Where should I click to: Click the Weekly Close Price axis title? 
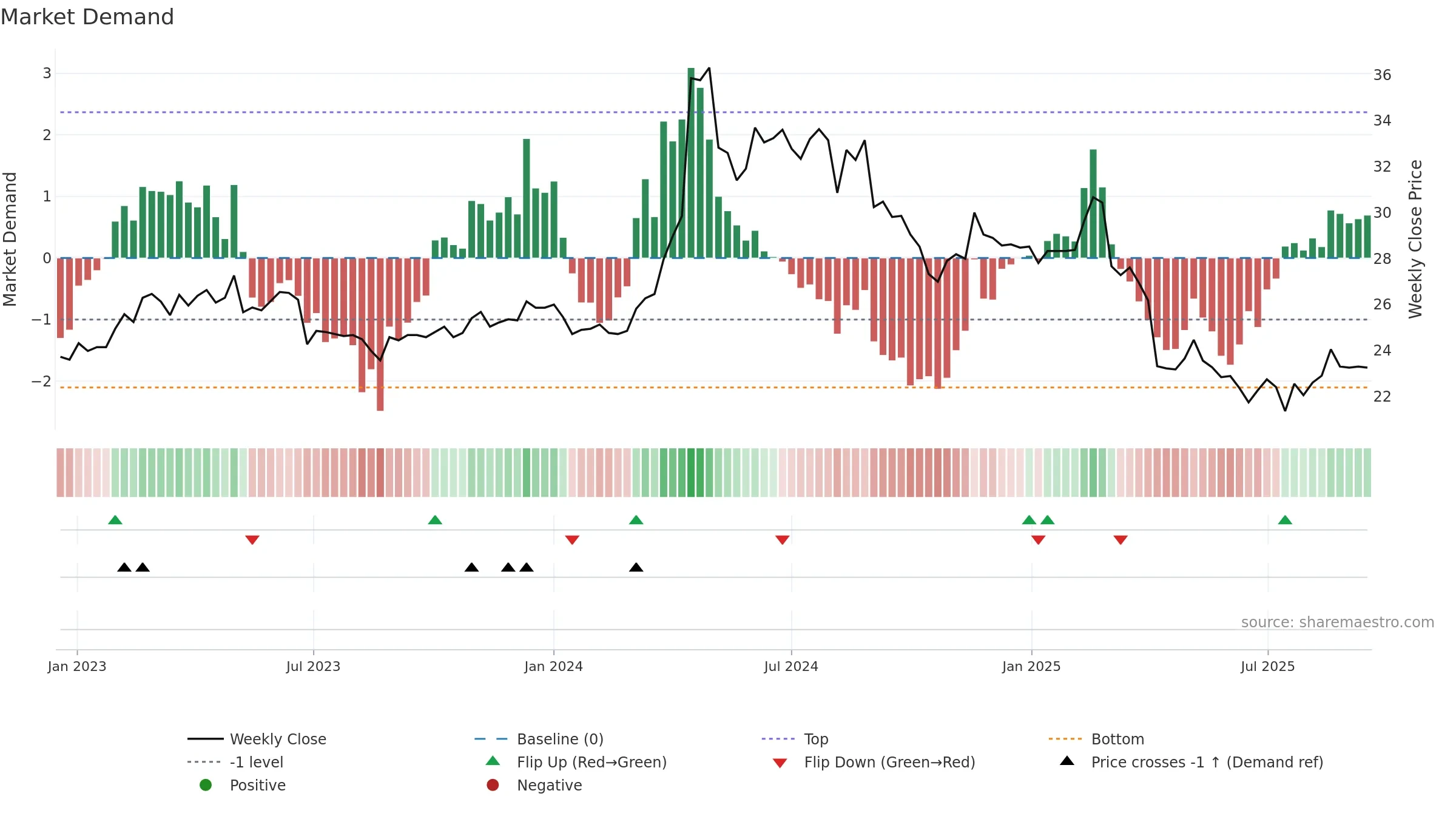(x=1415, y=239)
